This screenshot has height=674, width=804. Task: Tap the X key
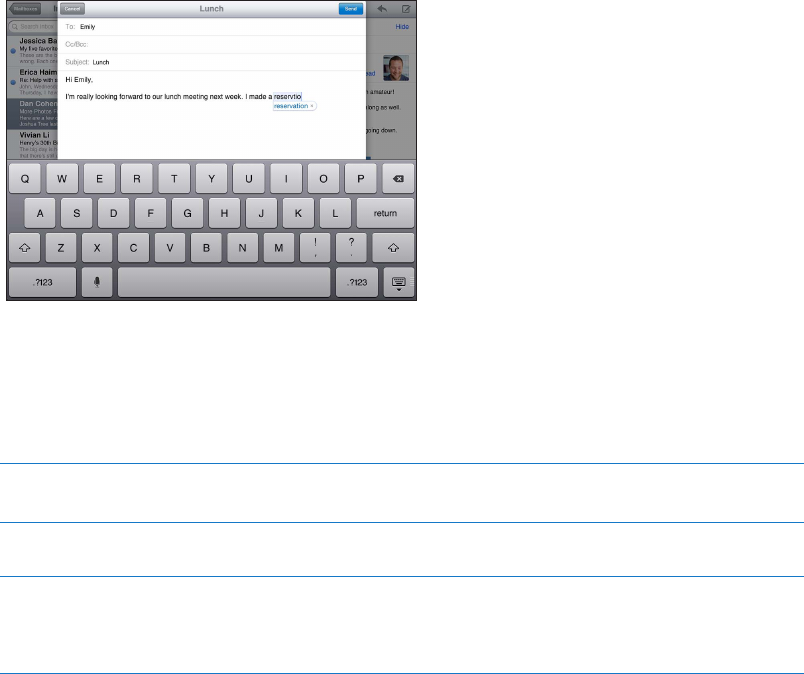tap(97, 248)
